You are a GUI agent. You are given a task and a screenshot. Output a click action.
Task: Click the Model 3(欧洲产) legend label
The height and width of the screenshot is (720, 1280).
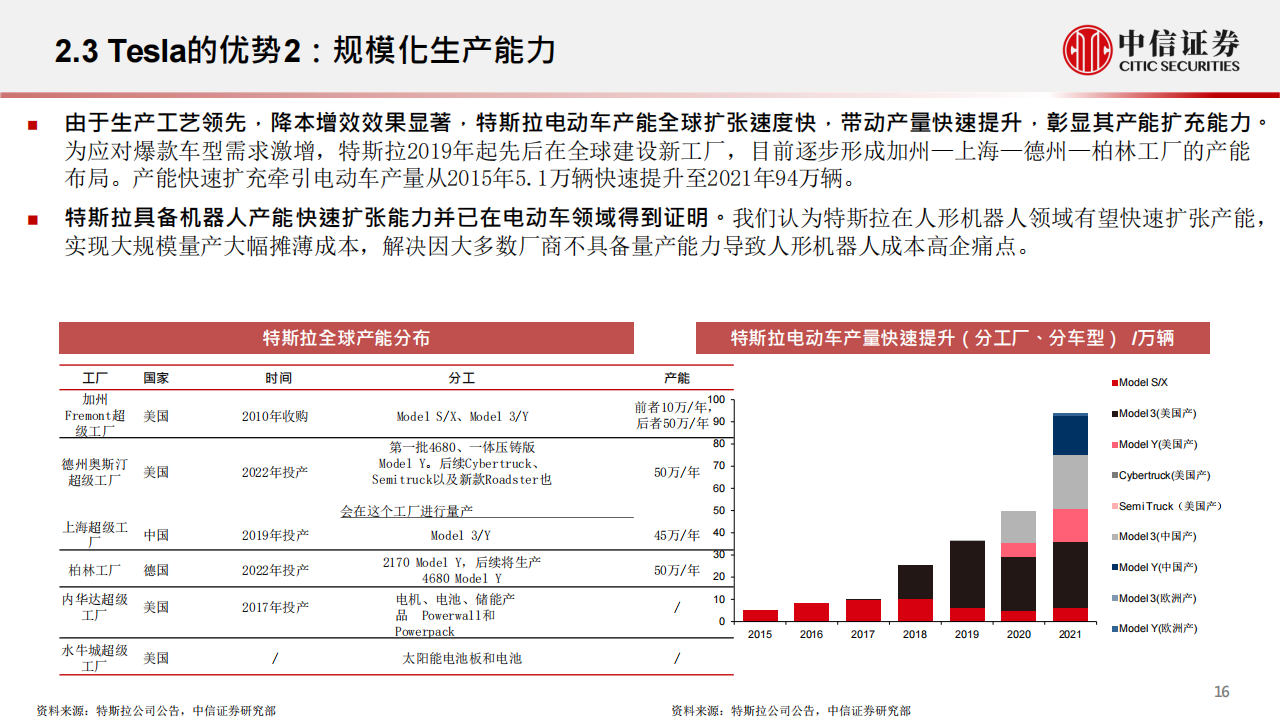pyautogui.click(x=1158, y=599)
